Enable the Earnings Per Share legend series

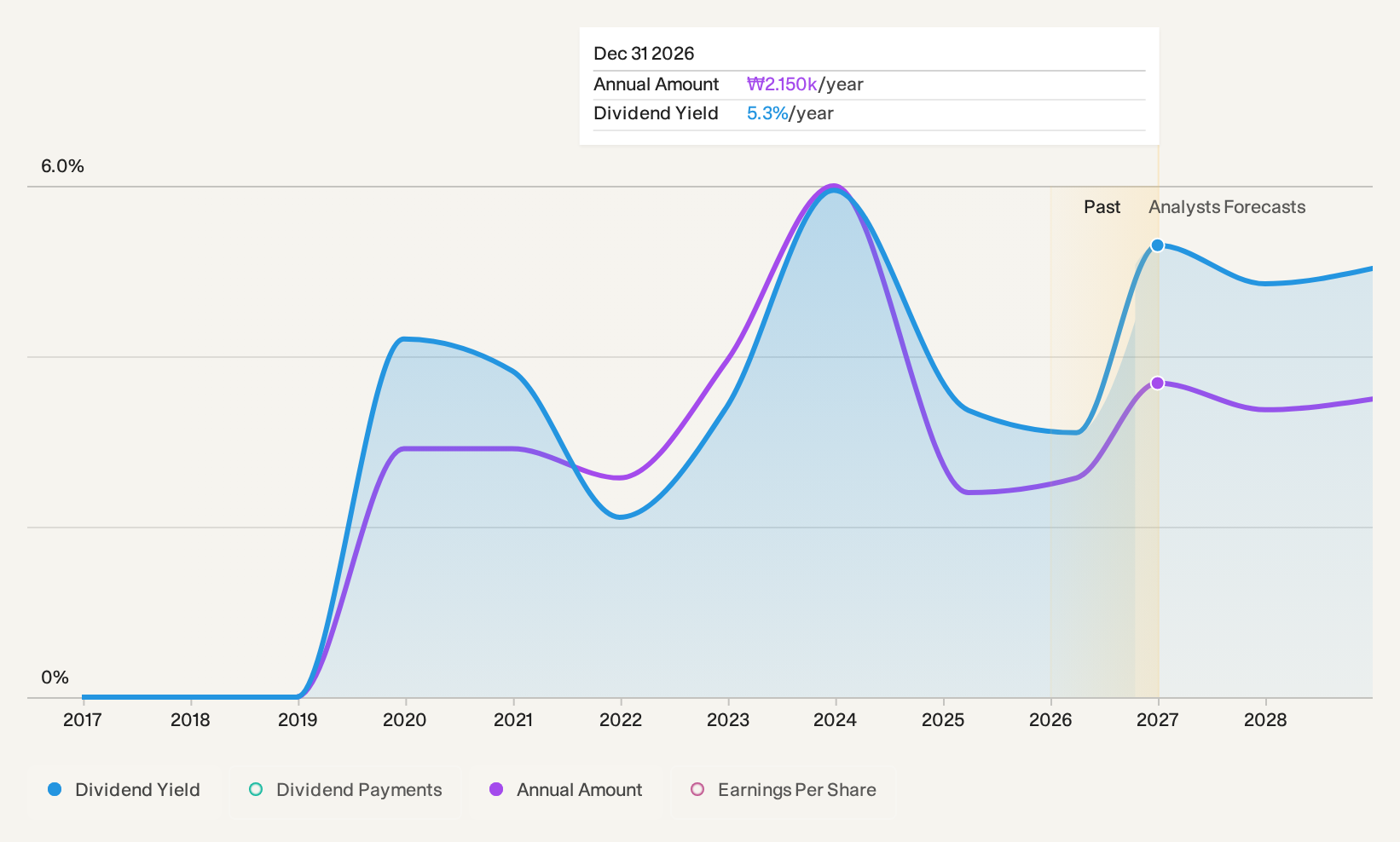click(x=784, y=790)
